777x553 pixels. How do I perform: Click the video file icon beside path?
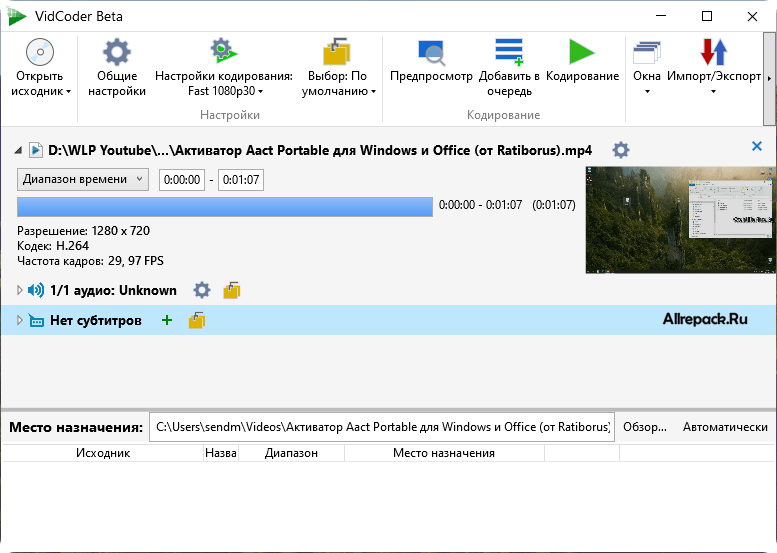click(36, 150)
